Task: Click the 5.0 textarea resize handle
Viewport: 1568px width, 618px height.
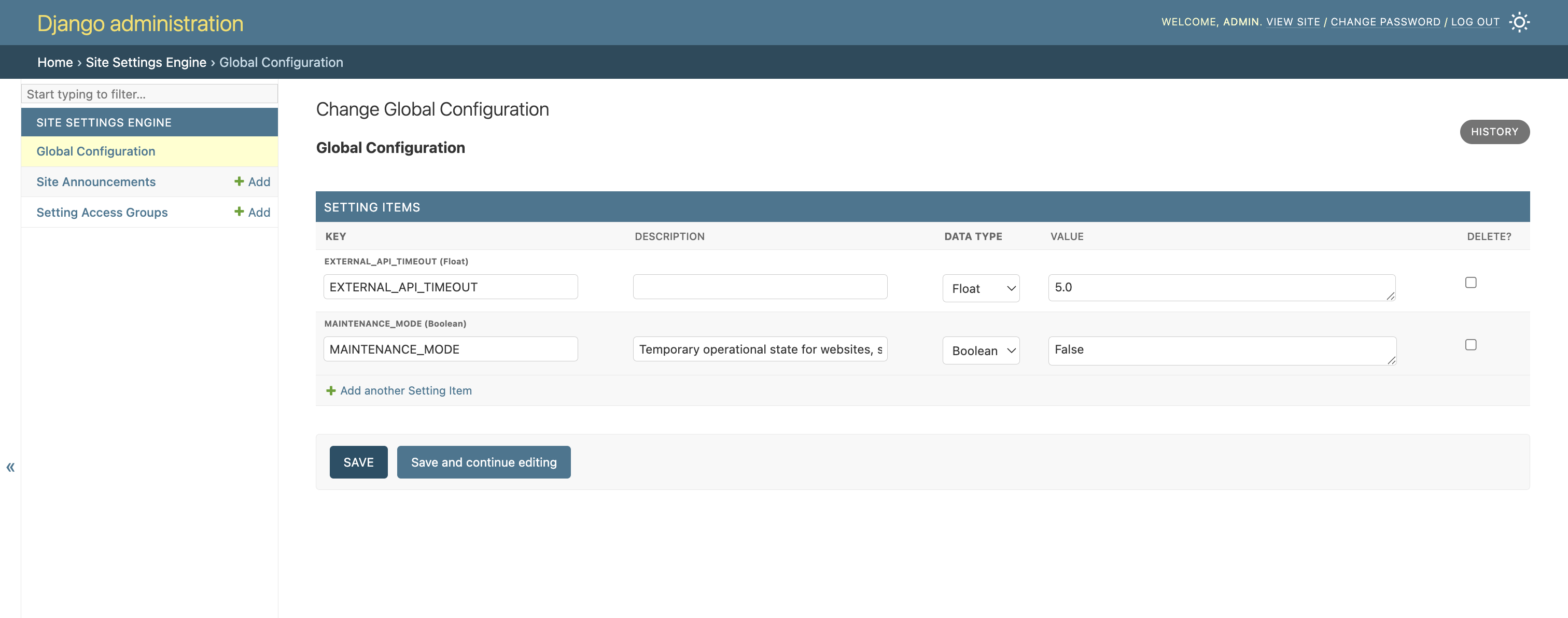Action: pos(1390,296)
